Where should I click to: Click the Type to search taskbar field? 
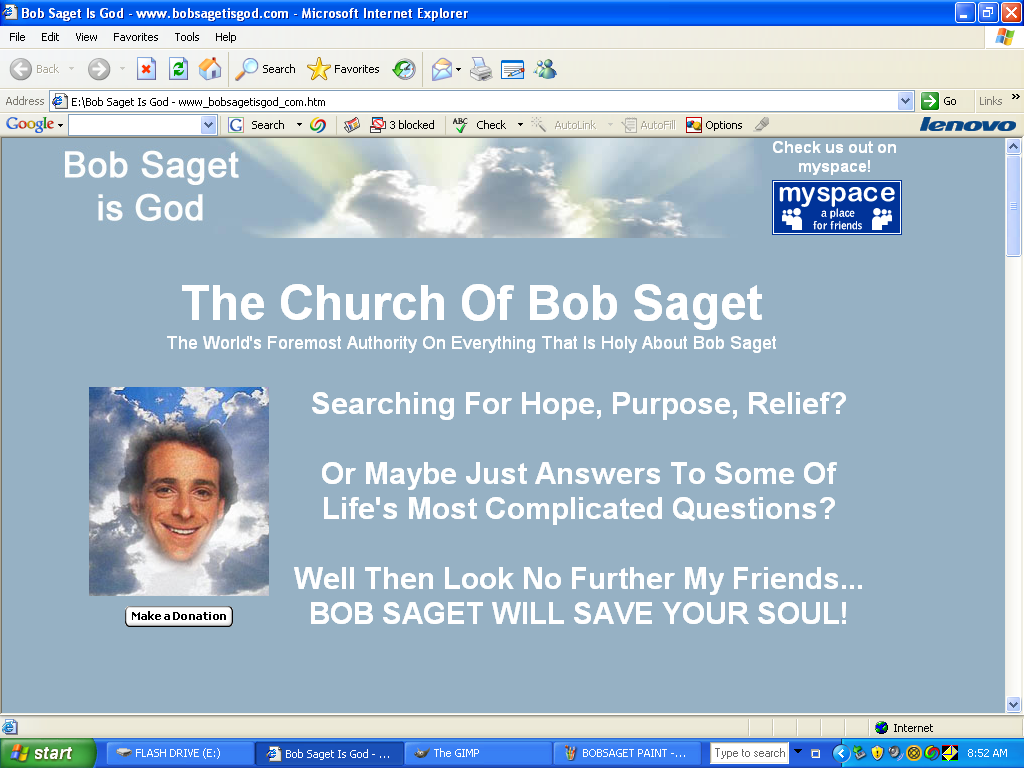click(750, 753)
